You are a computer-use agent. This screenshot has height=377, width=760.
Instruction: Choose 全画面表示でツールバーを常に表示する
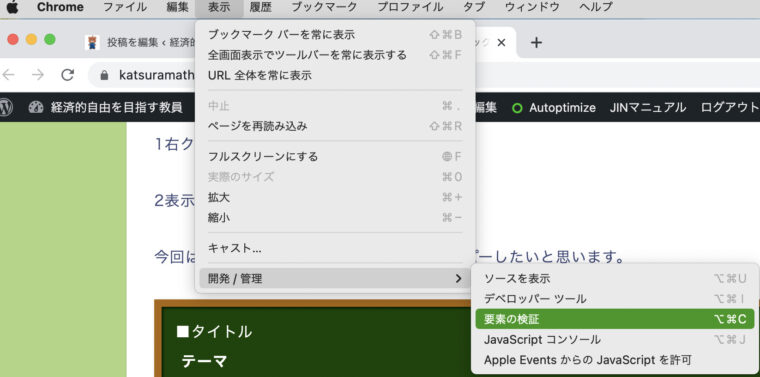click(x=335, y=55)
